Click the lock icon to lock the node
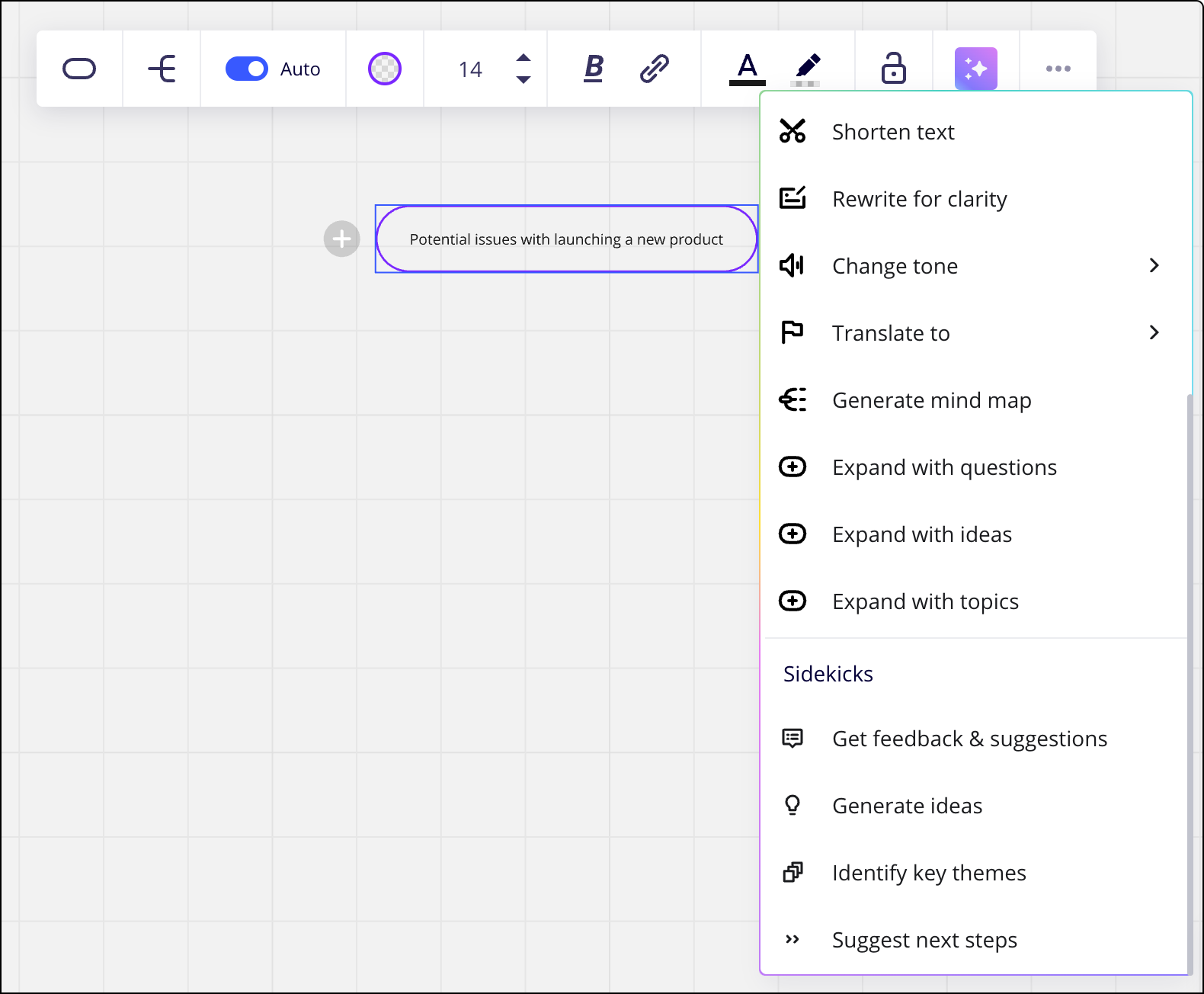Viewport: 1204px width, 994px height. (x=893, y=69)
